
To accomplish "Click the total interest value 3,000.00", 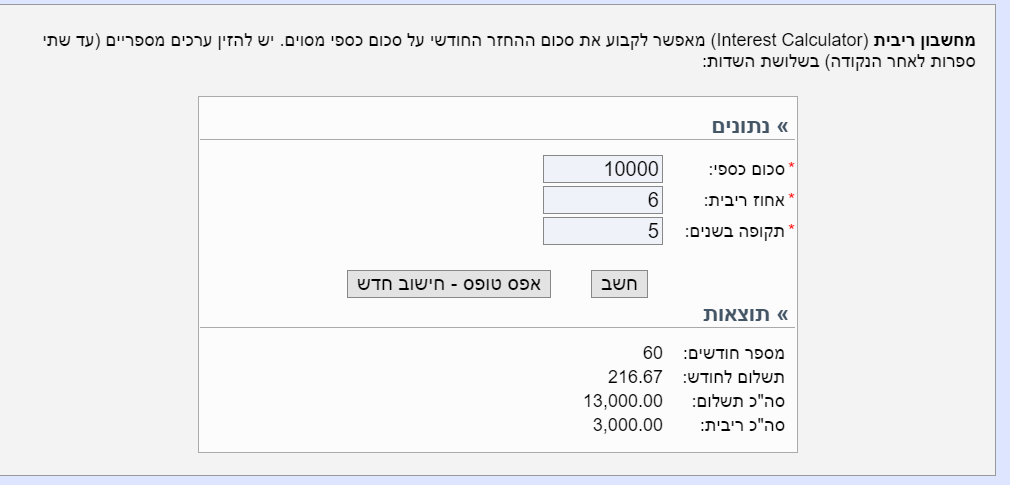I will (x=627, y=425).
